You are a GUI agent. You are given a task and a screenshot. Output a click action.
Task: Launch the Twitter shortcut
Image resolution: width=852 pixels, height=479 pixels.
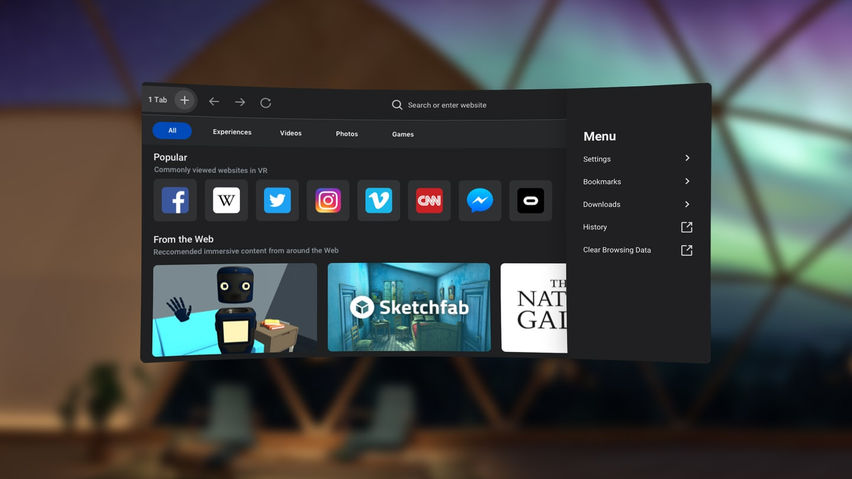tap(277, 200)
